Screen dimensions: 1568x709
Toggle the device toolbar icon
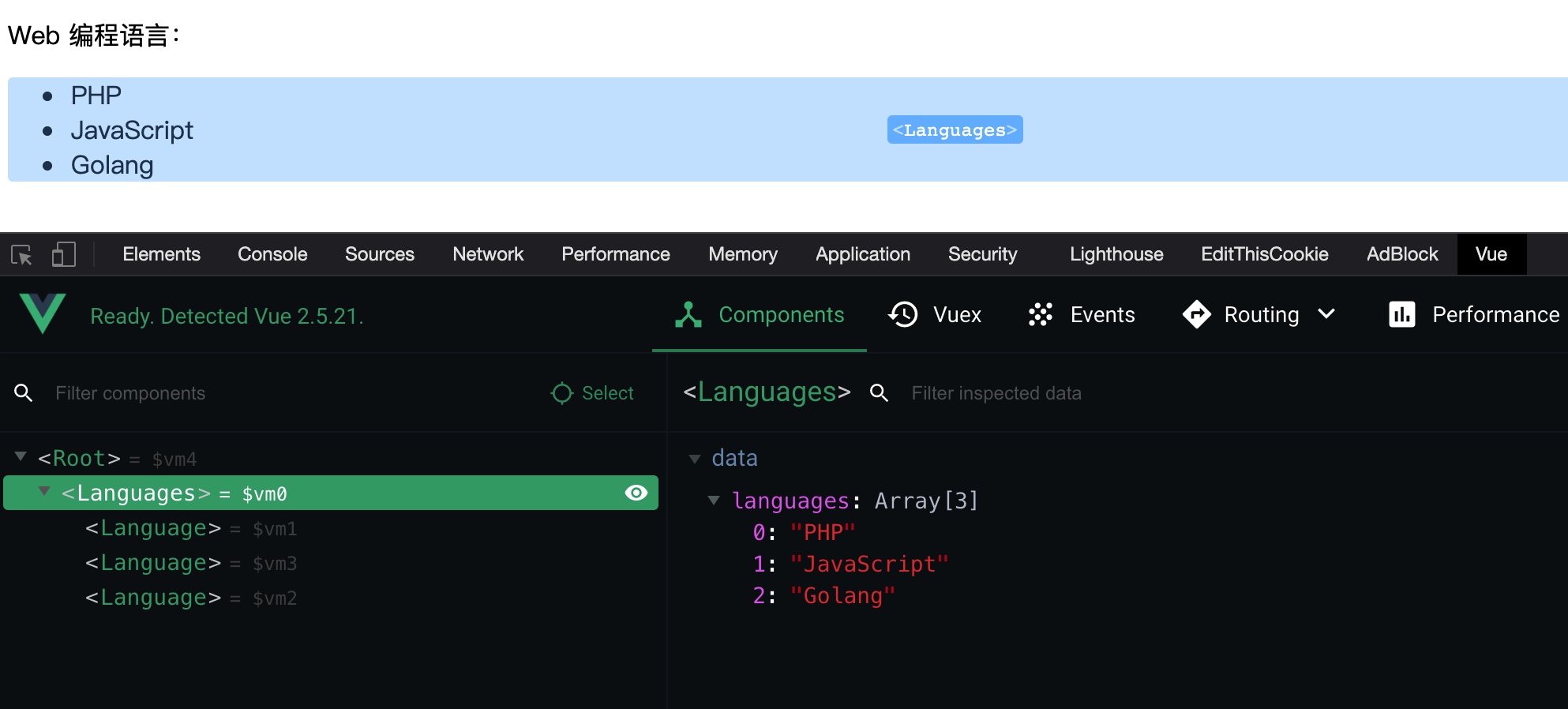click(x=63, y=254)
